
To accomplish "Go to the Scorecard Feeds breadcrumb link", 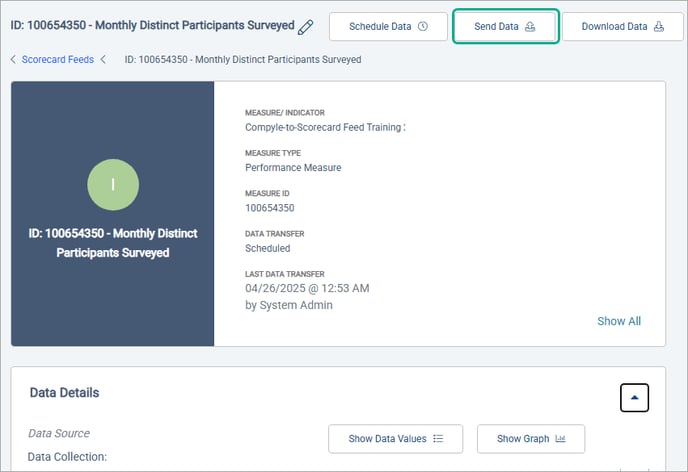I will point(58,60).
